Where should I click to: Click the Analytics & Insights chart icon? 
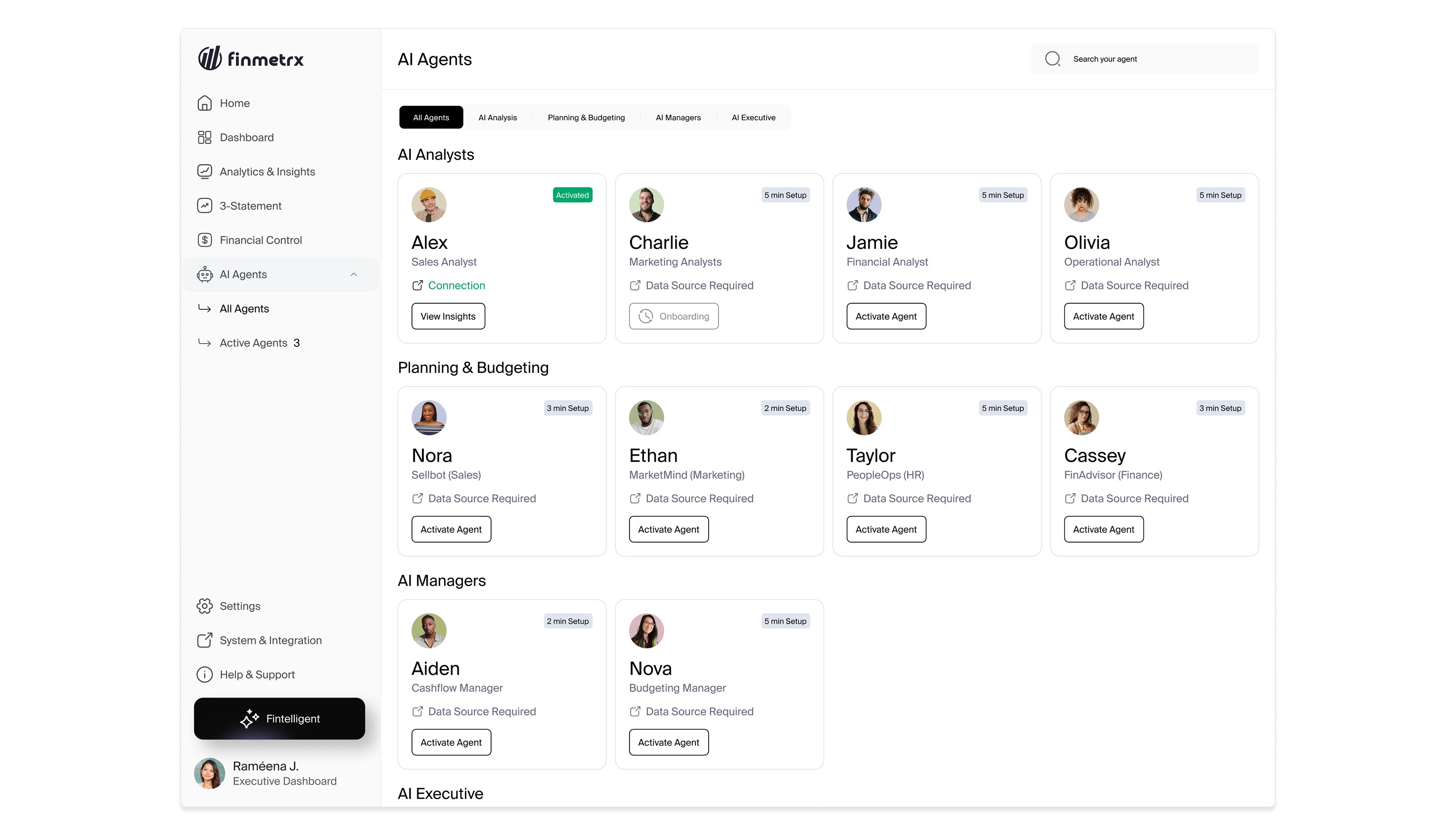pyautogui.click(x=205, y=172)
